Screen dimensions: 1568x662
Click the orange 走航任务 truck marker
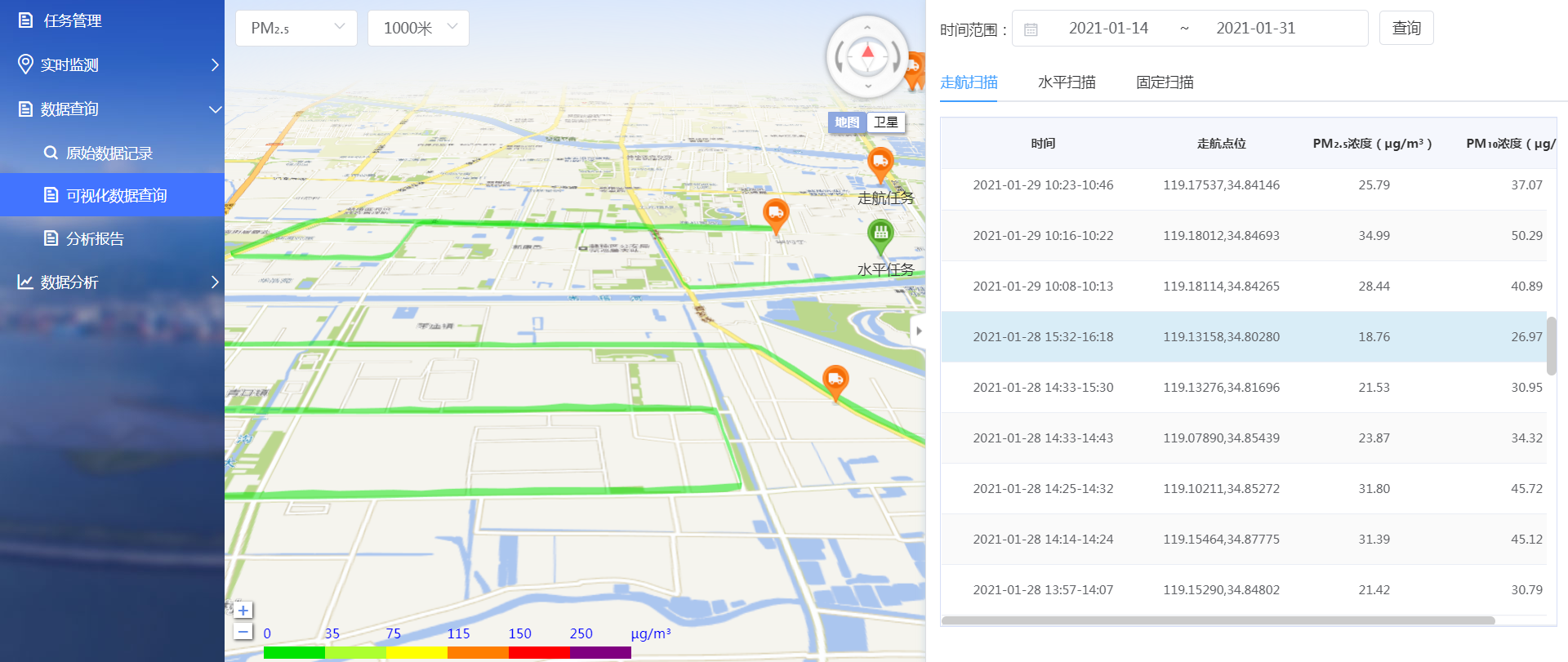click(x=880, y=162)
